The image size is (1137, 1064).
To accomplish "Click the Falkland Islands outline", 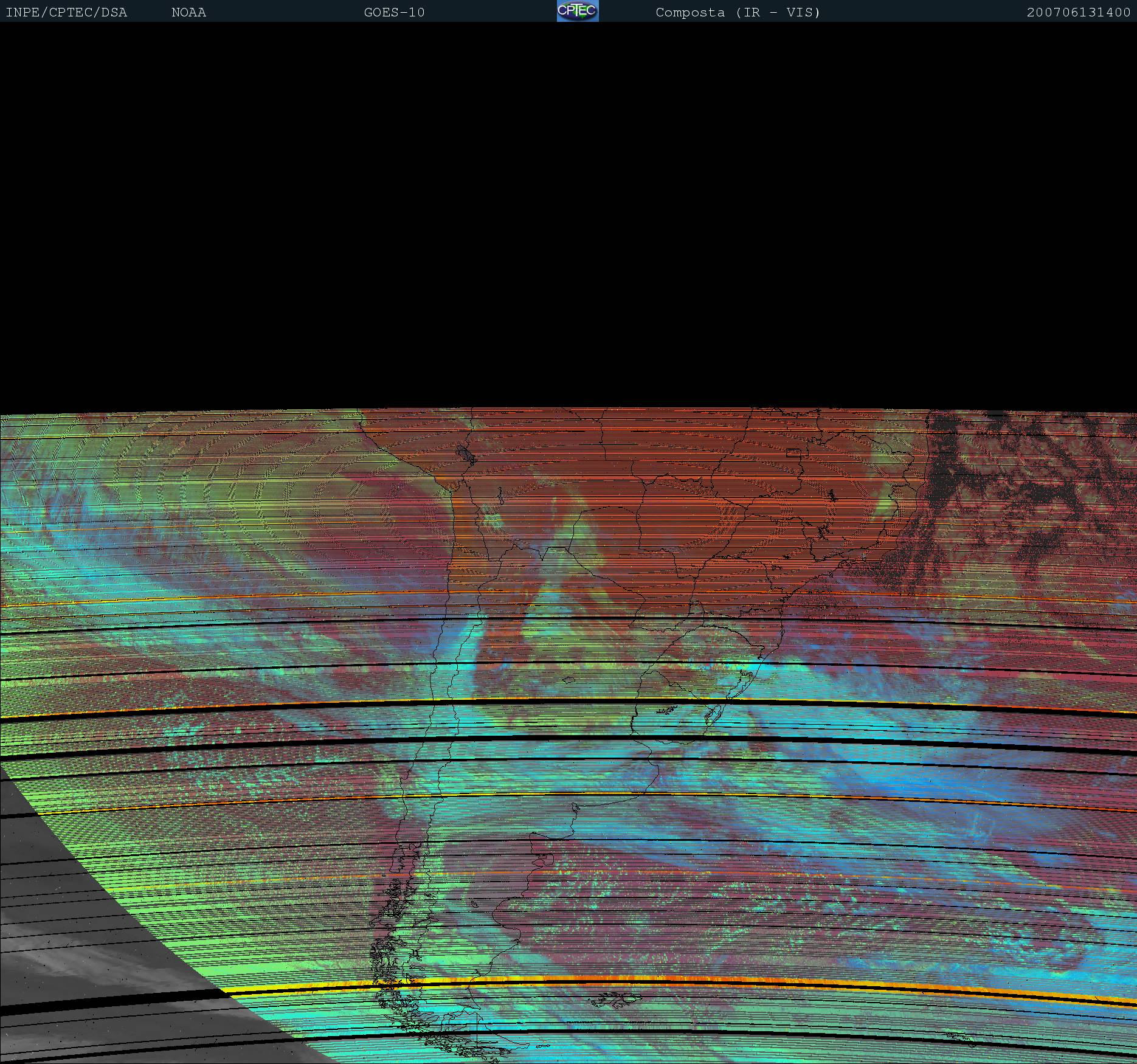I will 615,1000.
